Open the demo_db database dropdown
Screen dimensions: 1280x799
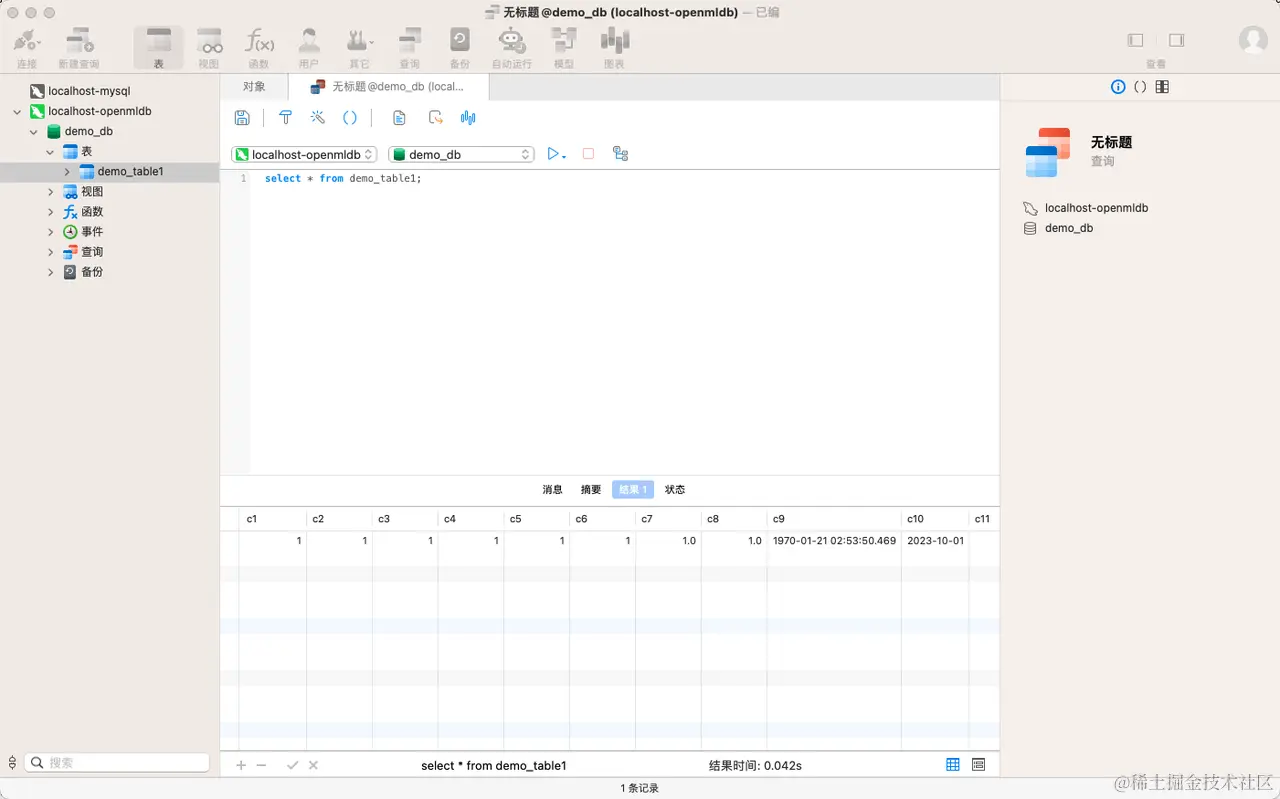pyautogui.click(x=461, y=154)
